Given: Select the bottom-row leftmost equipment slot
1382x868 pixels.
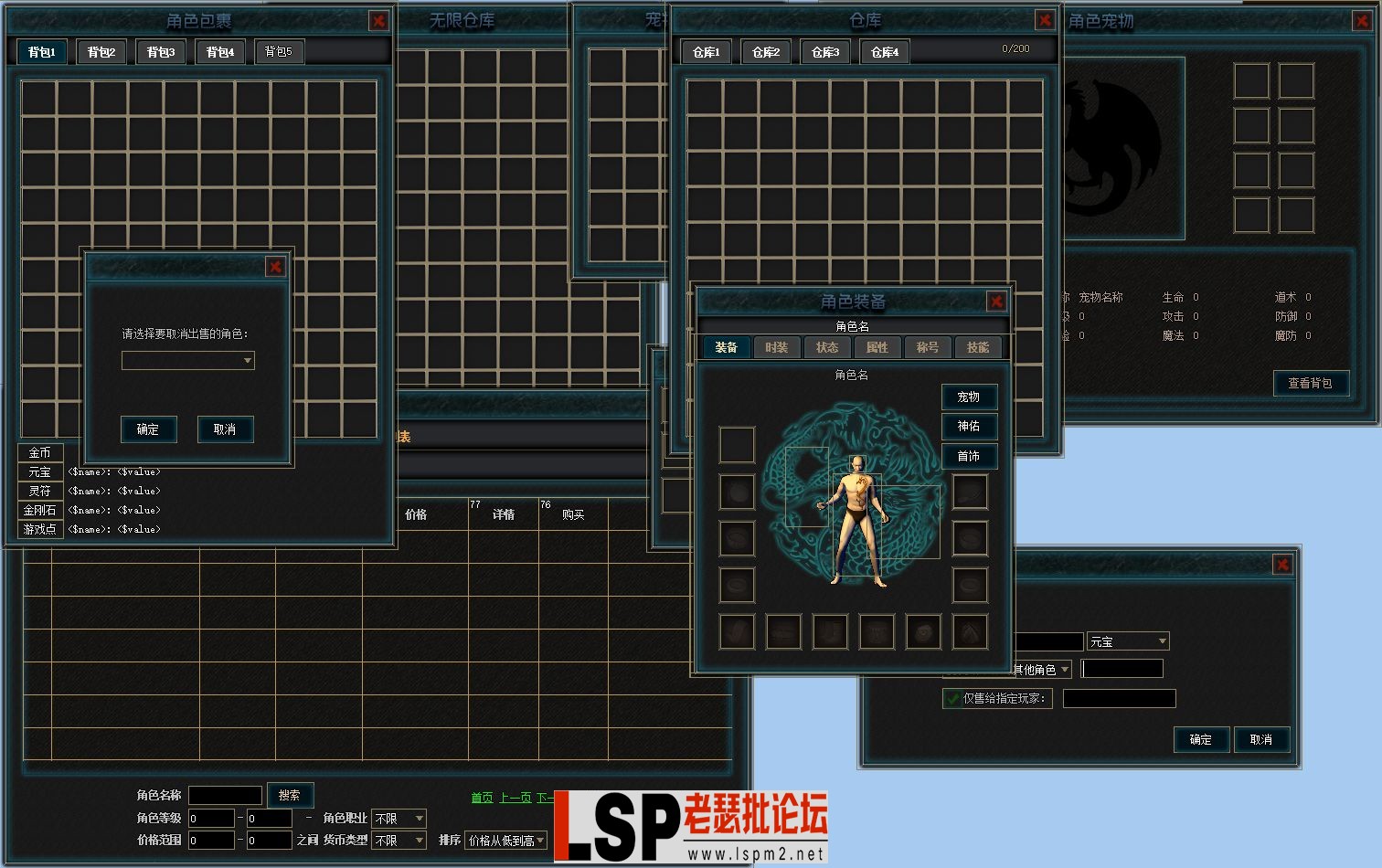Looking at the screenshot, I should tap(737, 631).
